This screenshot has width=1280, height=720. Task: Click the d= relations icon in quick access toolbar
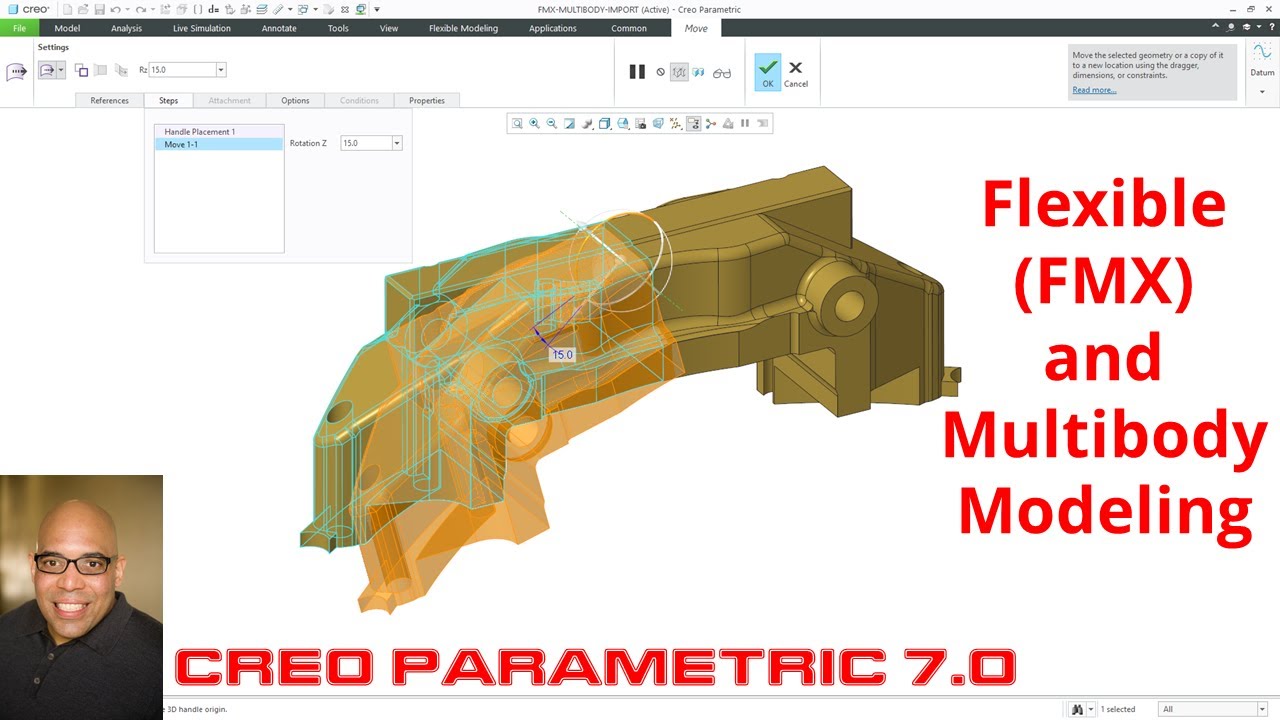214,9
